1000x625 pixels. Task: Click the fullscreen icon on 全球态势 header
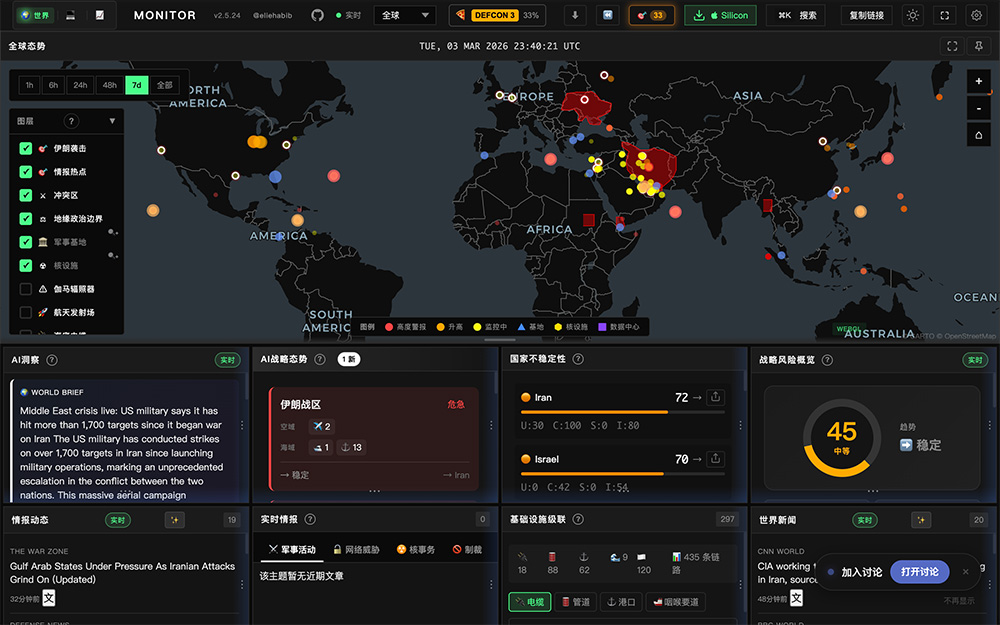tap(952, 45)
